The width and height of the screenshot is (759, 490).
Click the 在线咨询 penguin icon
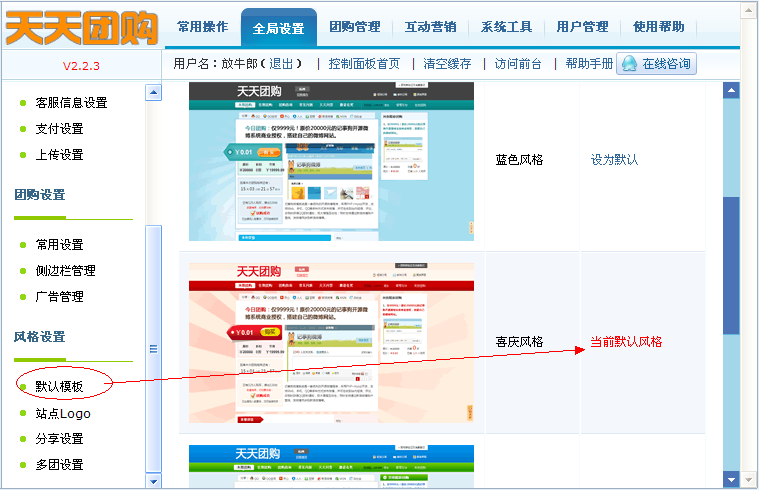[629, 63]
